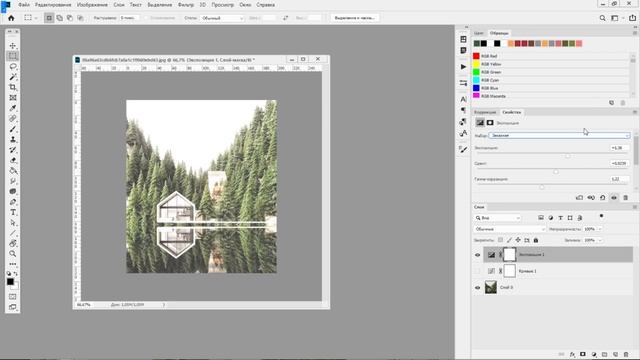Select the Horizontal Type tool

coord(13,212)
